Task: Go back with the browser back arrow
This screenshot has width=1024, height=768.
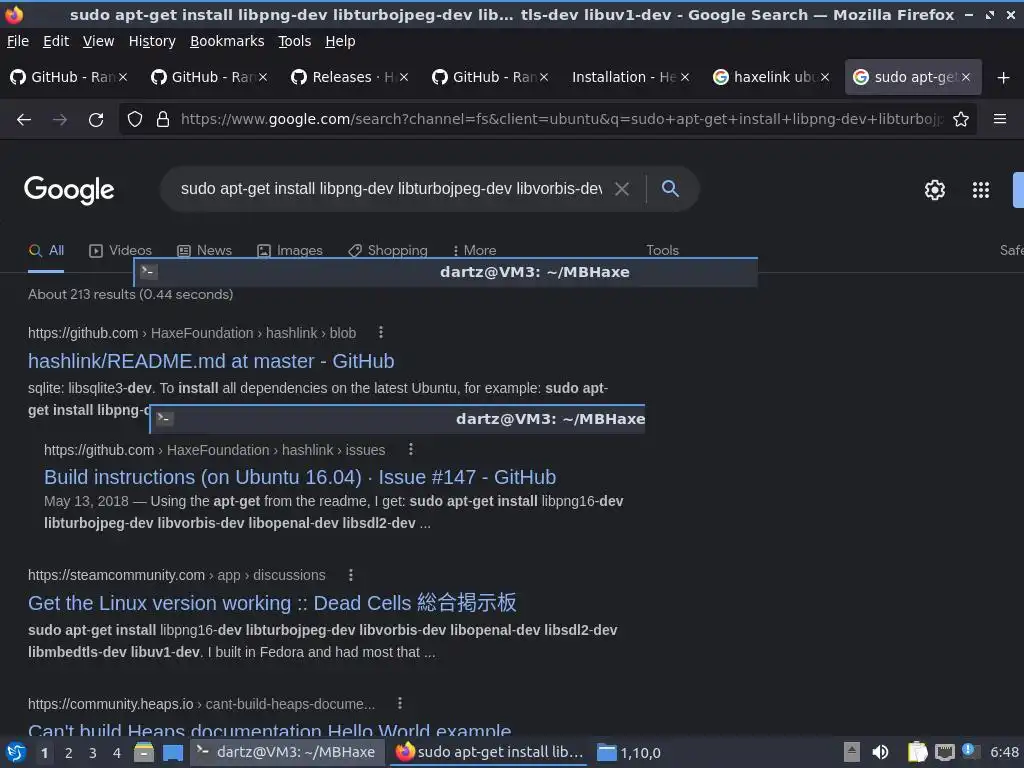Action: click(x=24, y=120)
